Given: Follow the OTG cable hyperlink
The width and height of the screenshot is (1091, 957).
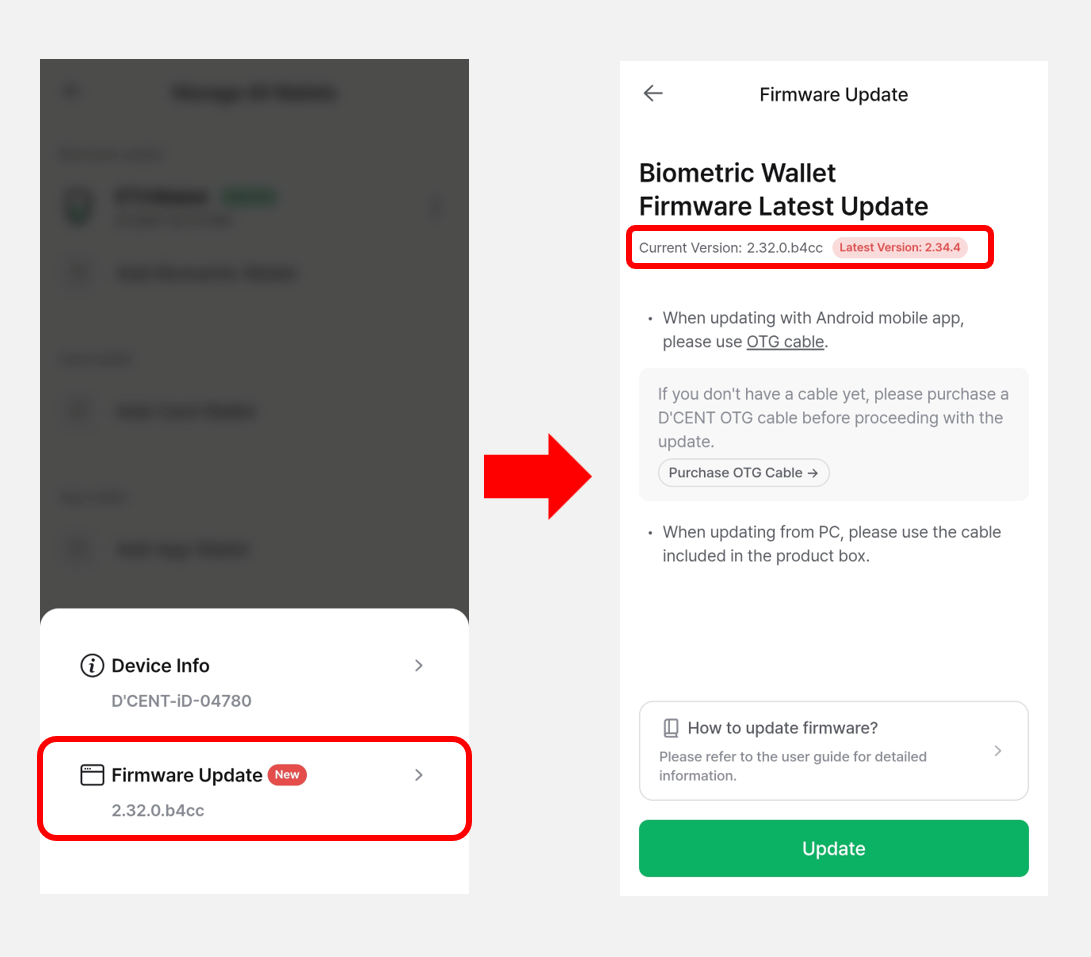Looking at the screenshot, I should [x=785, y=342].
